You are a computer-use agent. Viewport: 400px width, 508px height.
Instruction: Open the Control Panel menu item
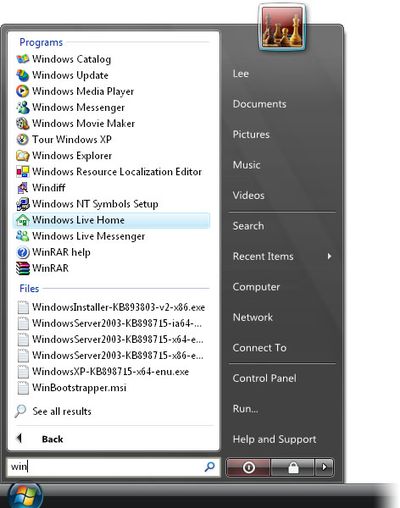(x=265, y=378)
